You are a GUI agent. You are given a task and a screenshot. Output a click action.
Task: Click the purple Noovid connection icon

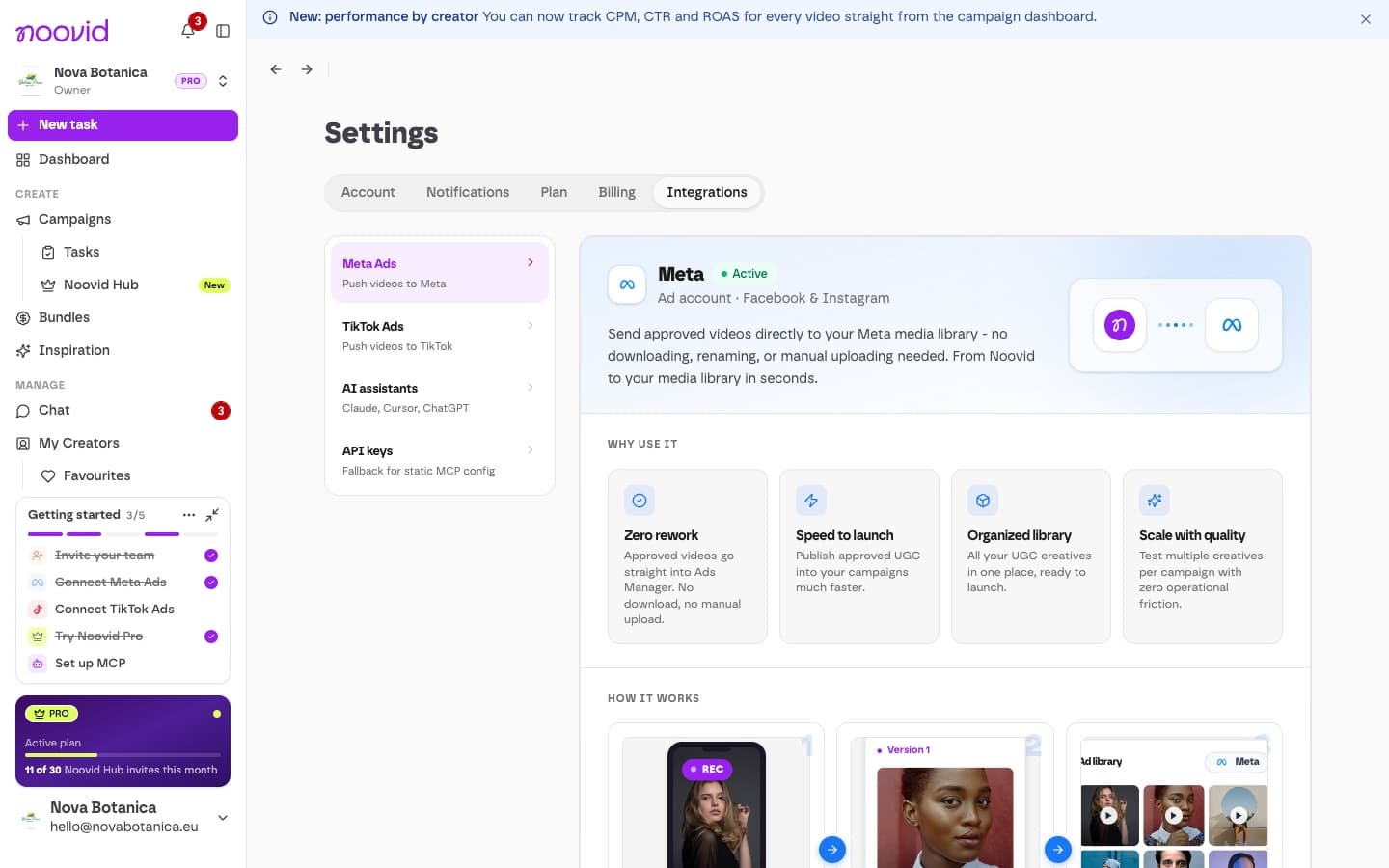tap(1120, 325)
